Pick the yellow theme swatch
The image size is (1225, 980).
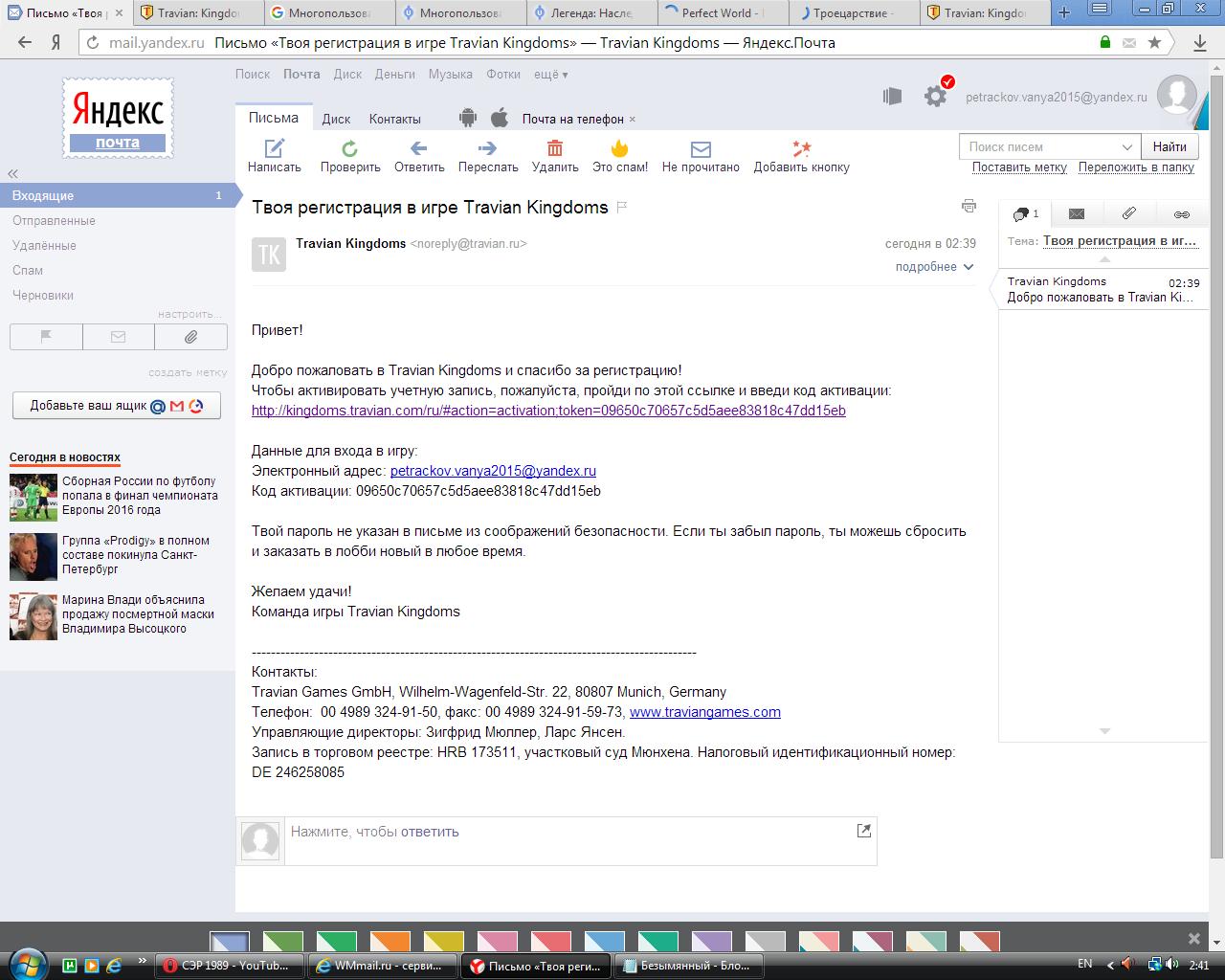[444, 943]
